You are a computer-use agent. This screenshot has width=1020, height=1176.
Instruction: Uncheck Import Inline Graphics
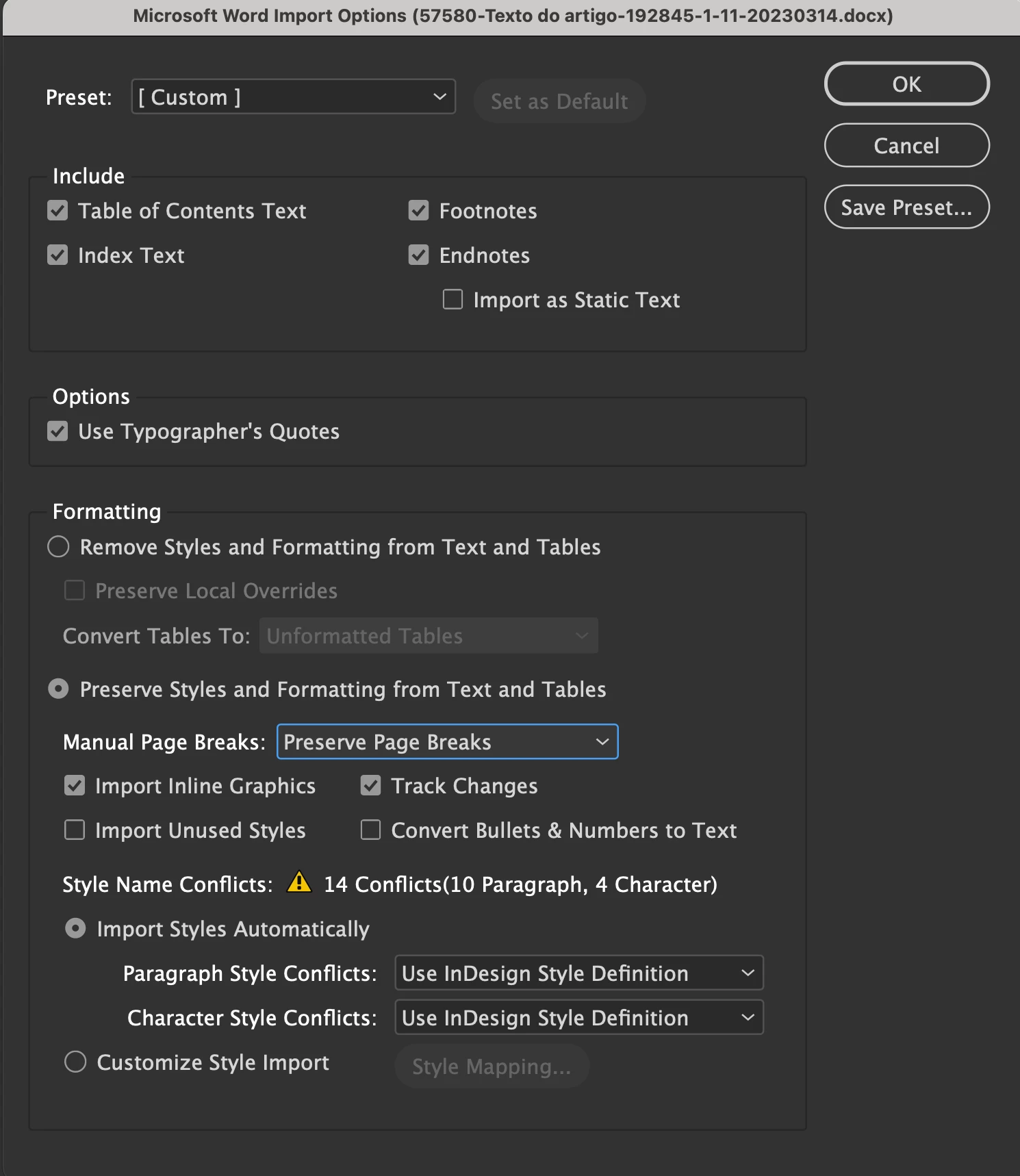tap(75, 785)
